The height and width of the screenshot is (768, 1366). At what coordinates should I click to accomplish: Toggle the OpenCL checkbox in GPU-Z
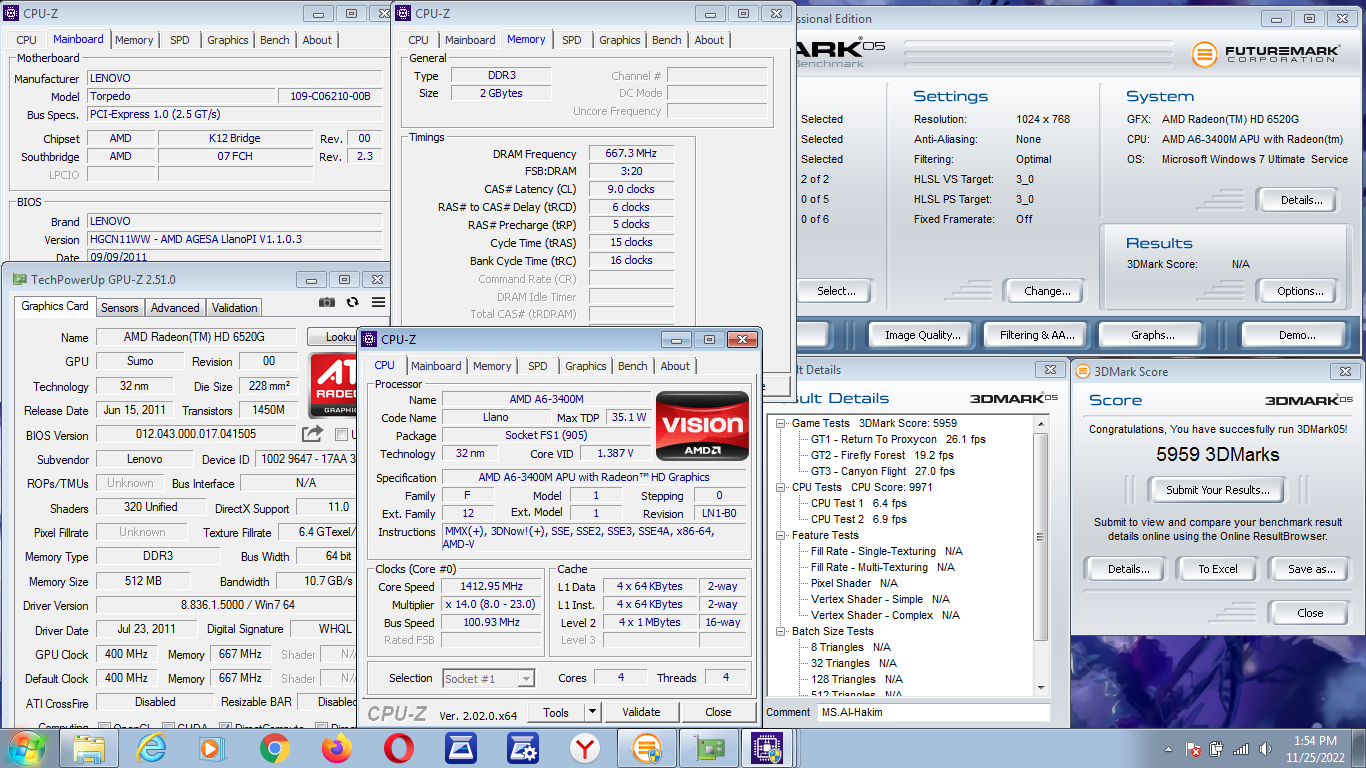[x=104, y=727]
